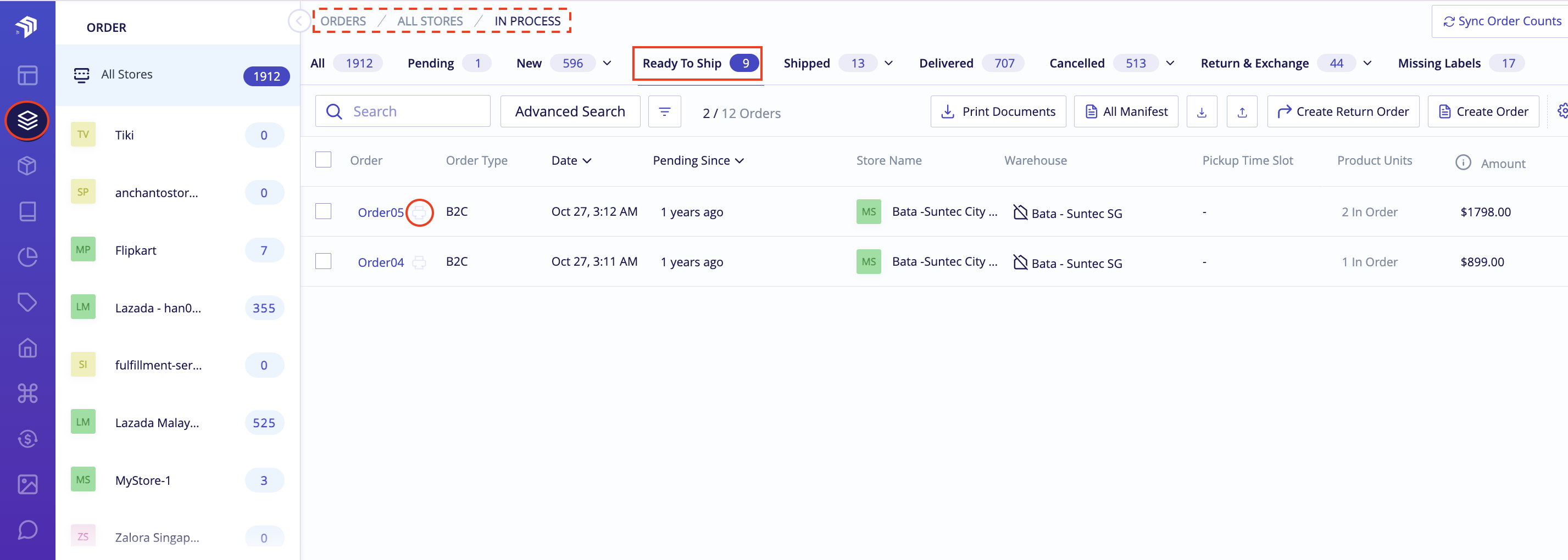The height and width of the screenshot is (560, 1568).
Task: Switch to the Delivered tab
Action: tap(971, 63)
